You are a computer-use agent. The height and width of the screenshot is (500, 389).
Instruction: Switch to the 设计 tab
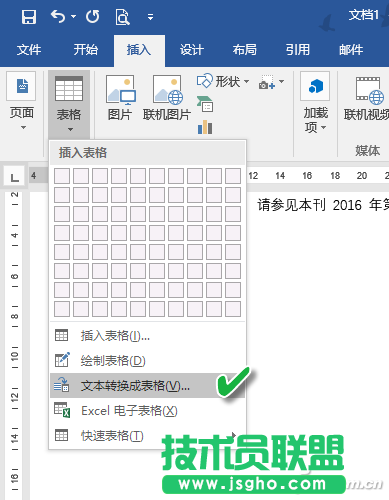point(192,50)
